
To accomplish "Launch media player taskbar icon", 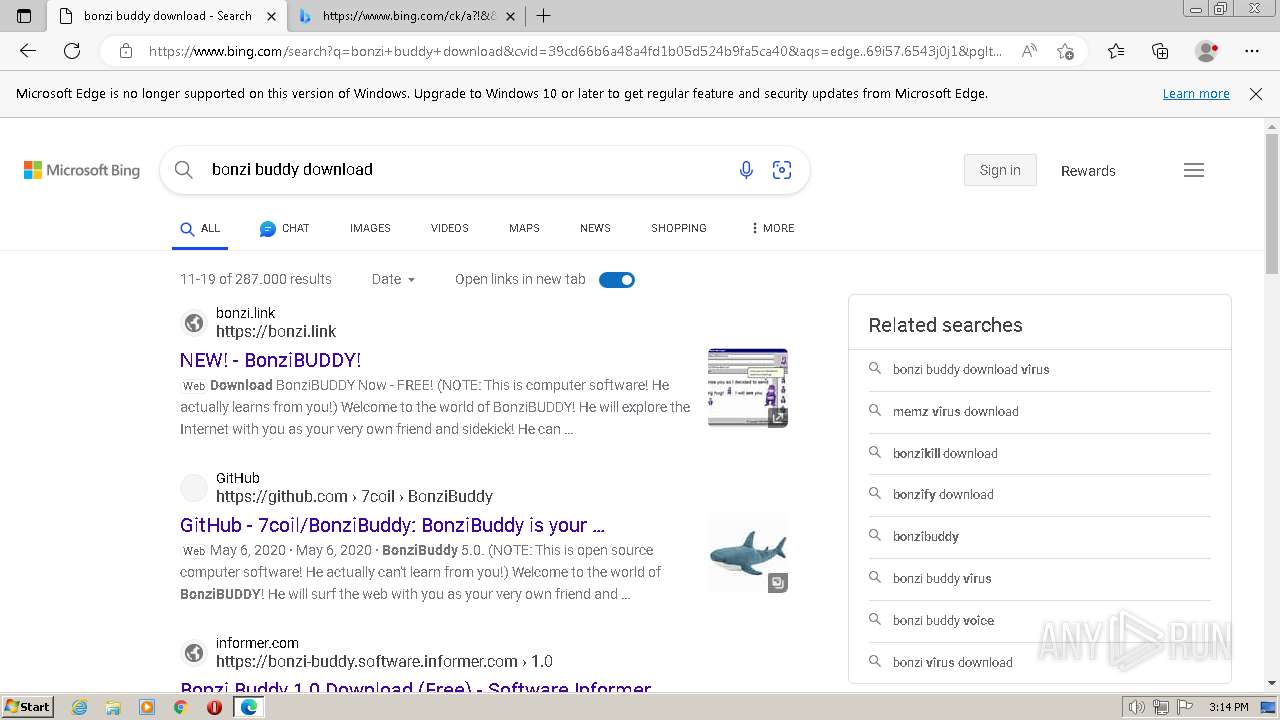I will tap(147, 707).
